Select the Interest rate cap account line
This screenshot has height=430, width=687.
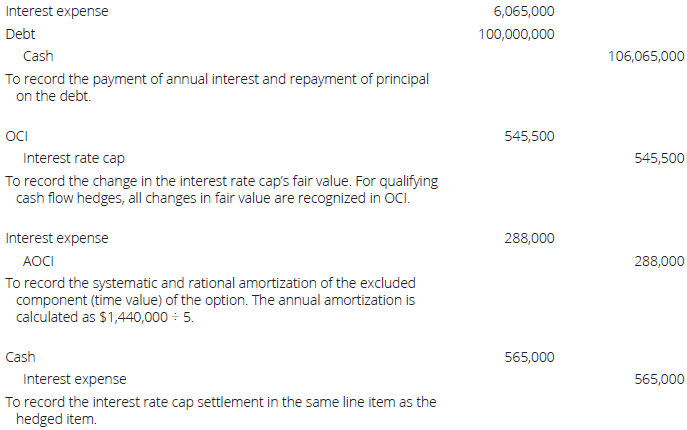click(73, 158)
